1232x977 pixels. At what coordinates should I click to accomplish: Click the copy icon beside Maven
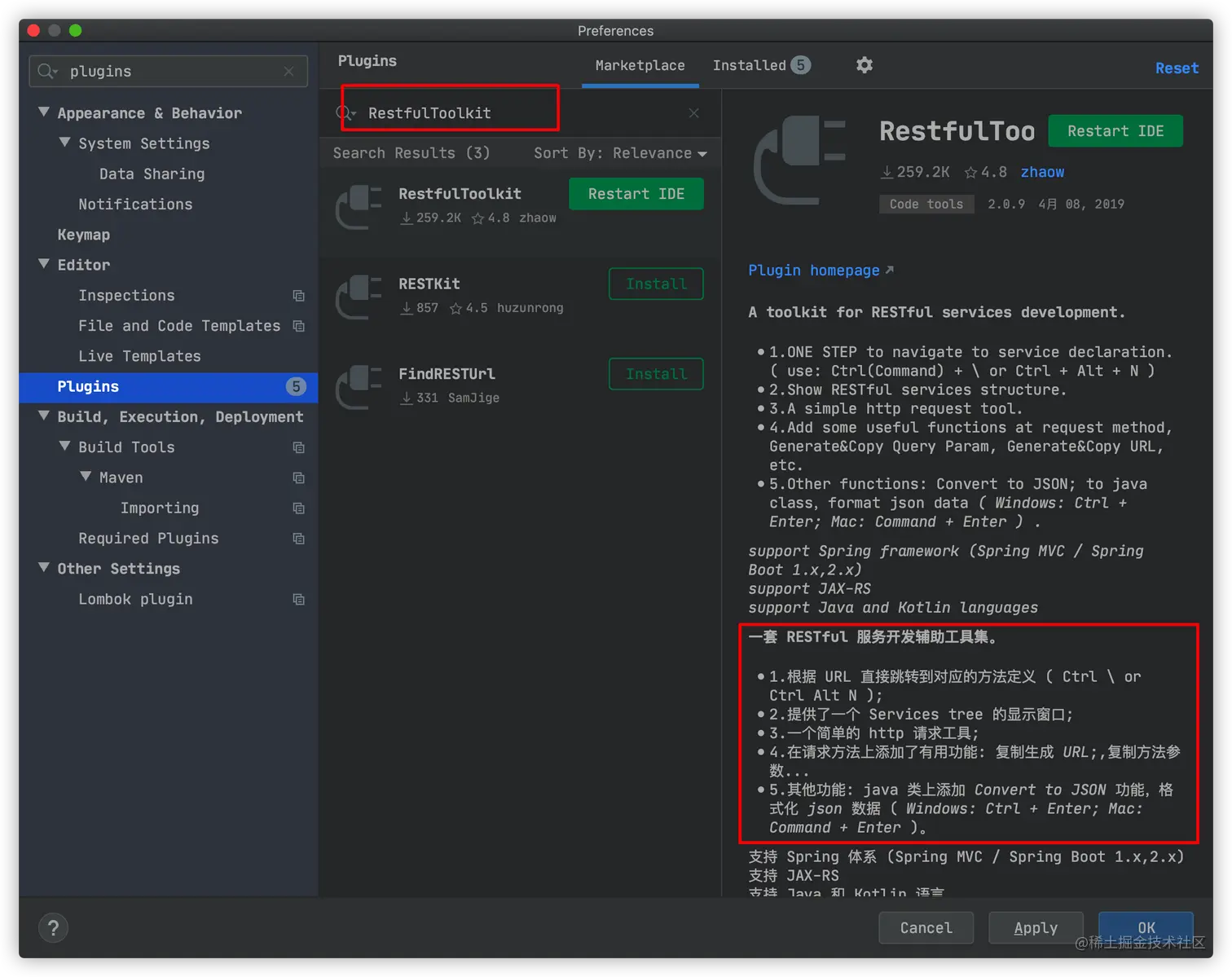pos(299,477)
